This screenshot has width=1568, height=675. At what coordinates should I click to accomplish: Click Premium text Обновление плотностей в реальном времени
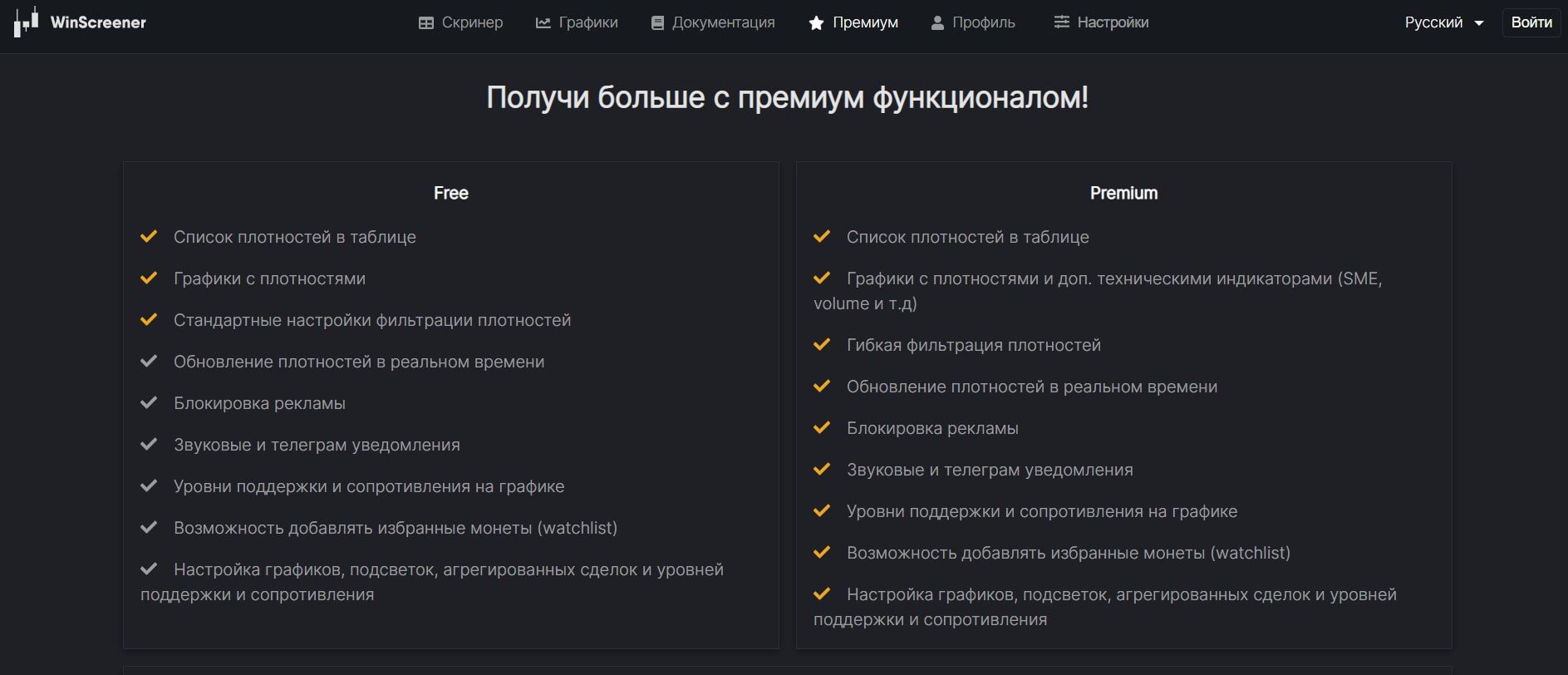point(1032,387)
